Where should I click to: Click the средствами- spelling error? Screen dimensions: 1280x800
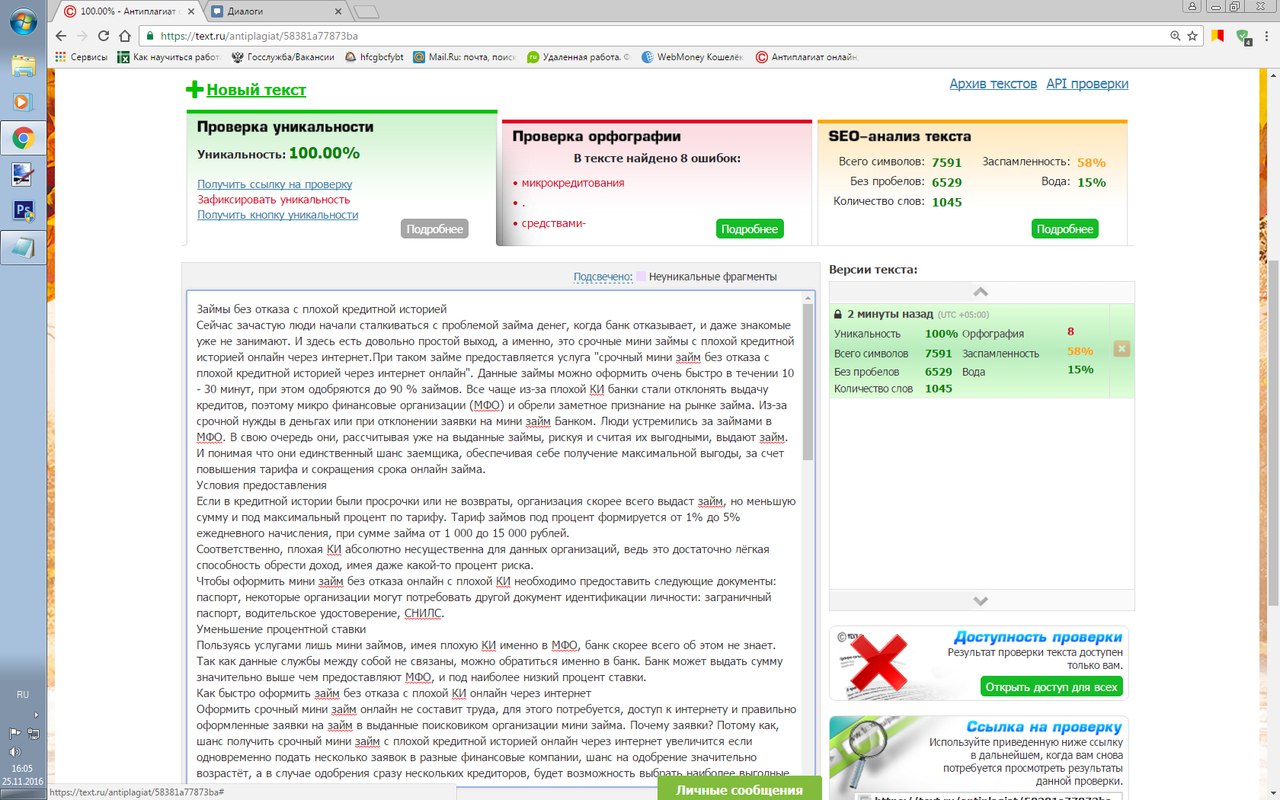[554, 223]
